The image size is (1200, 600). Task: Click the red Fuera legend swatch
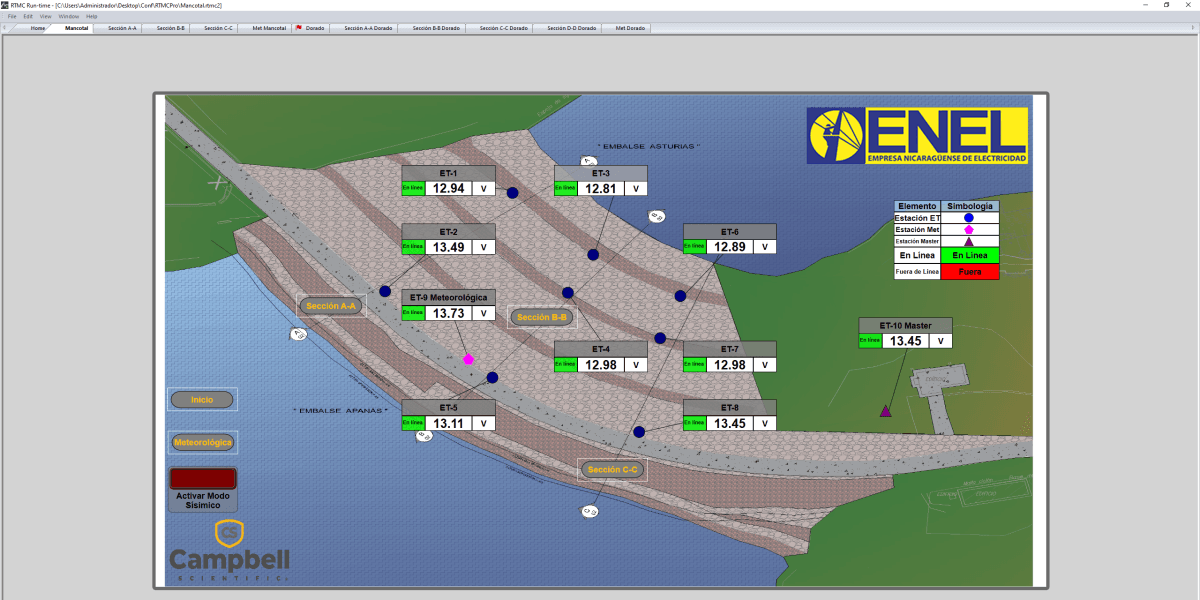coord(970,272)
